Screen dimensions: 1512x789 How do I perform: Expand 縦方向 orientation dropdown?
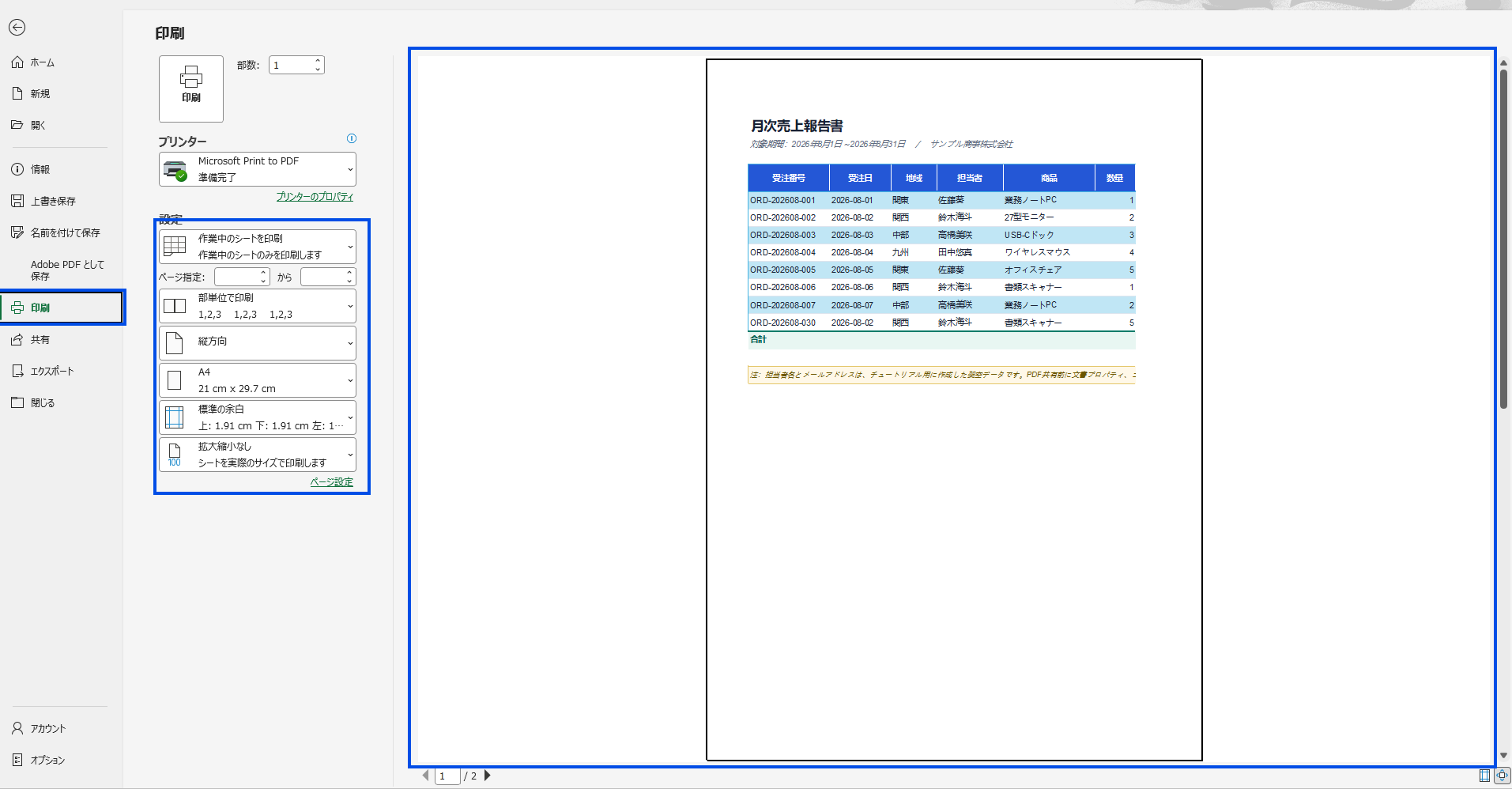(x=258, y=343)
